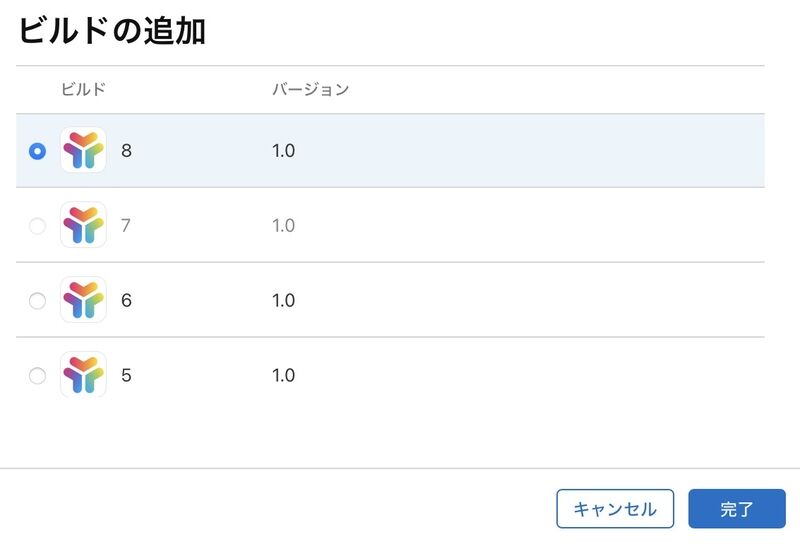Choose the disabled radio button for build 7
This screenshot has height=544, width=800.
37,226
